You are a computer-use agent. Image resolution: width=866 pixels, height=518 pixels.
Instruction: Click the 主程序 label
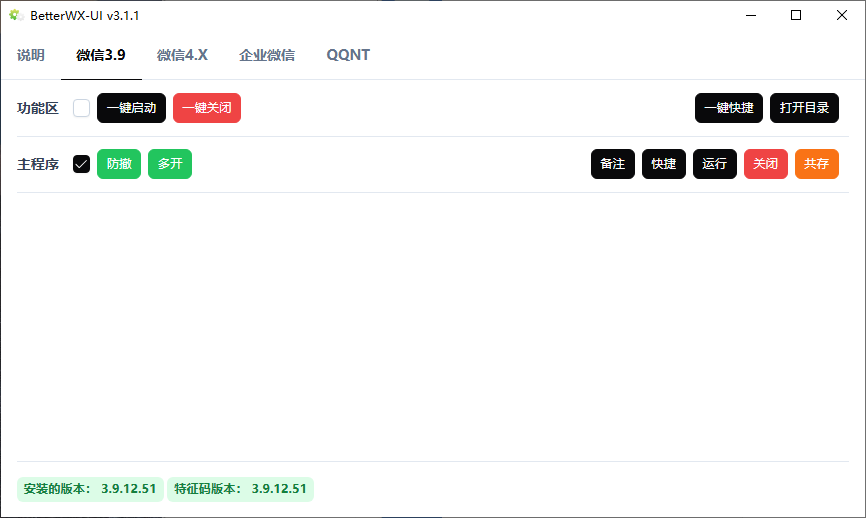pyautogui.click(x=38, y=165)
